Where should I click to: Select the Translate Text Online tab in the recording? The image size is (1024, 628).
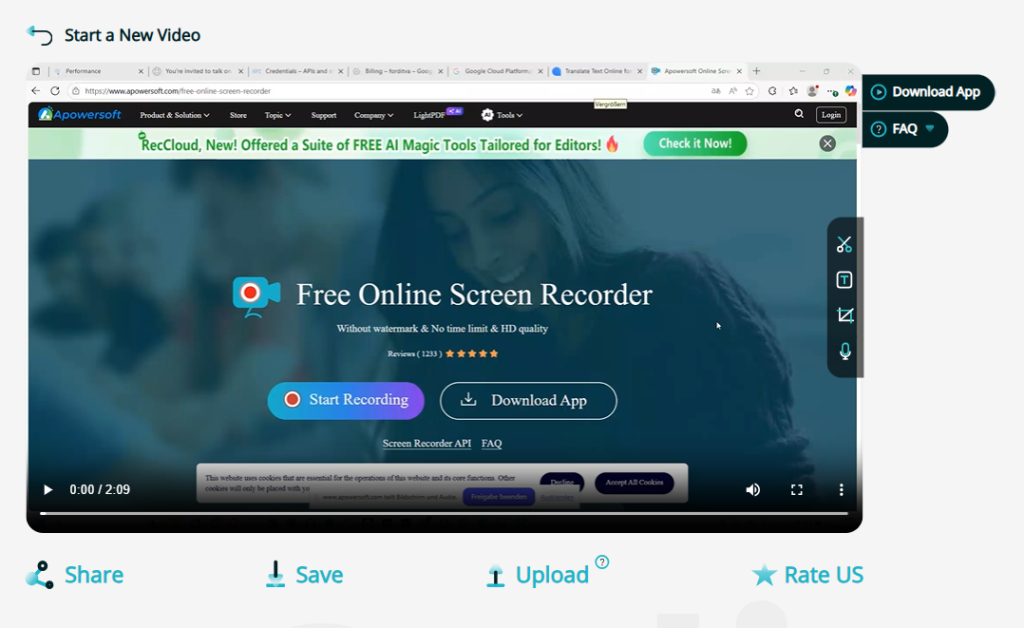pos(598,71)
